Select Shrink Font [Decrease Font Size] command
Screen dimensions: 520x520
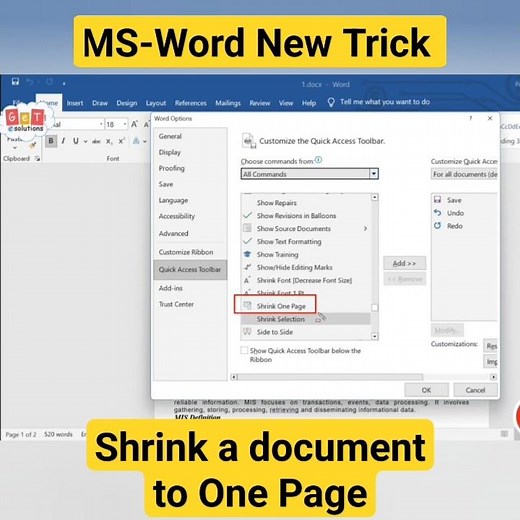click(306, 280)
